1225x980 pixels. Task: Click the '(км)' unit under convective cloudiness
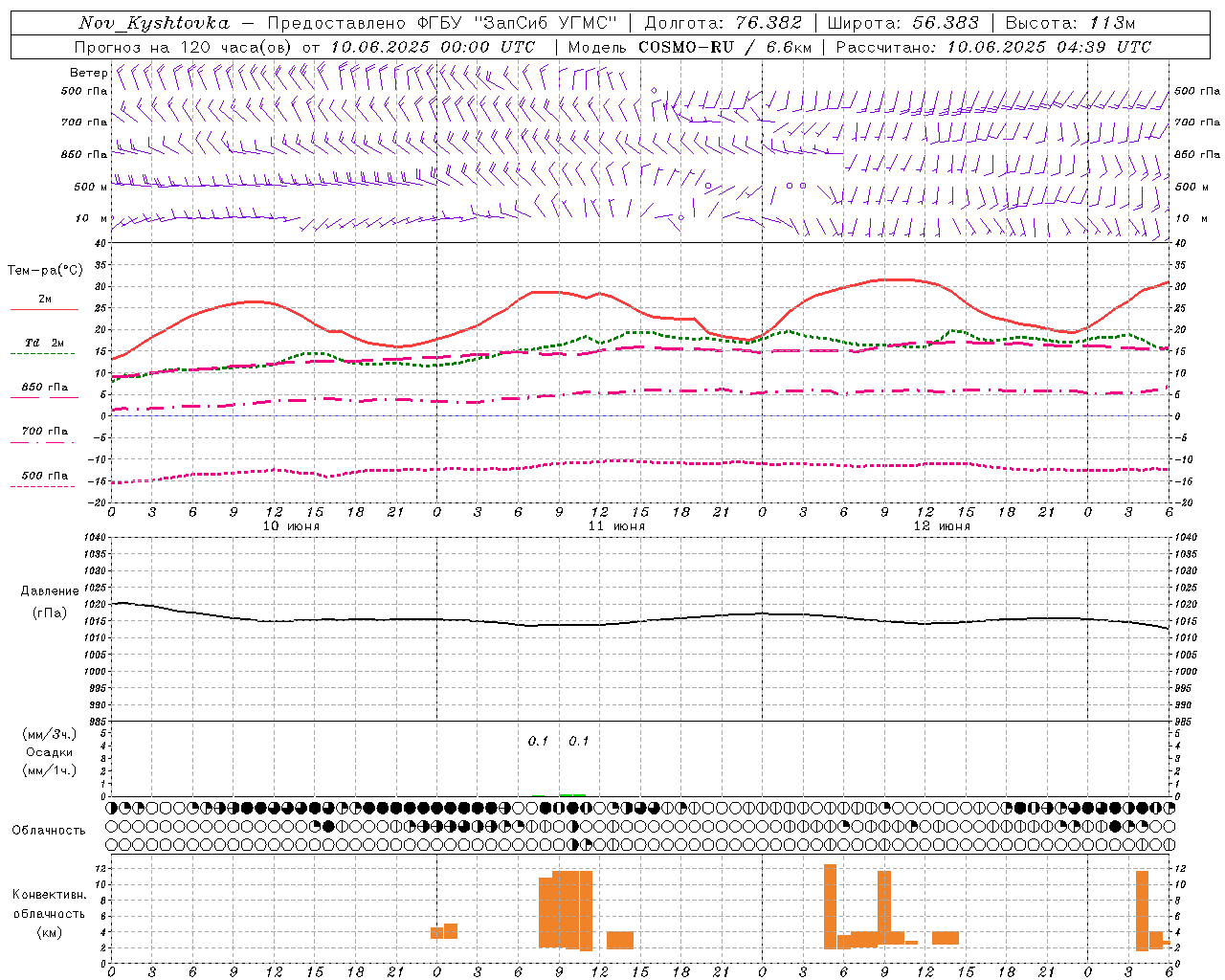[x=50, y=932]
